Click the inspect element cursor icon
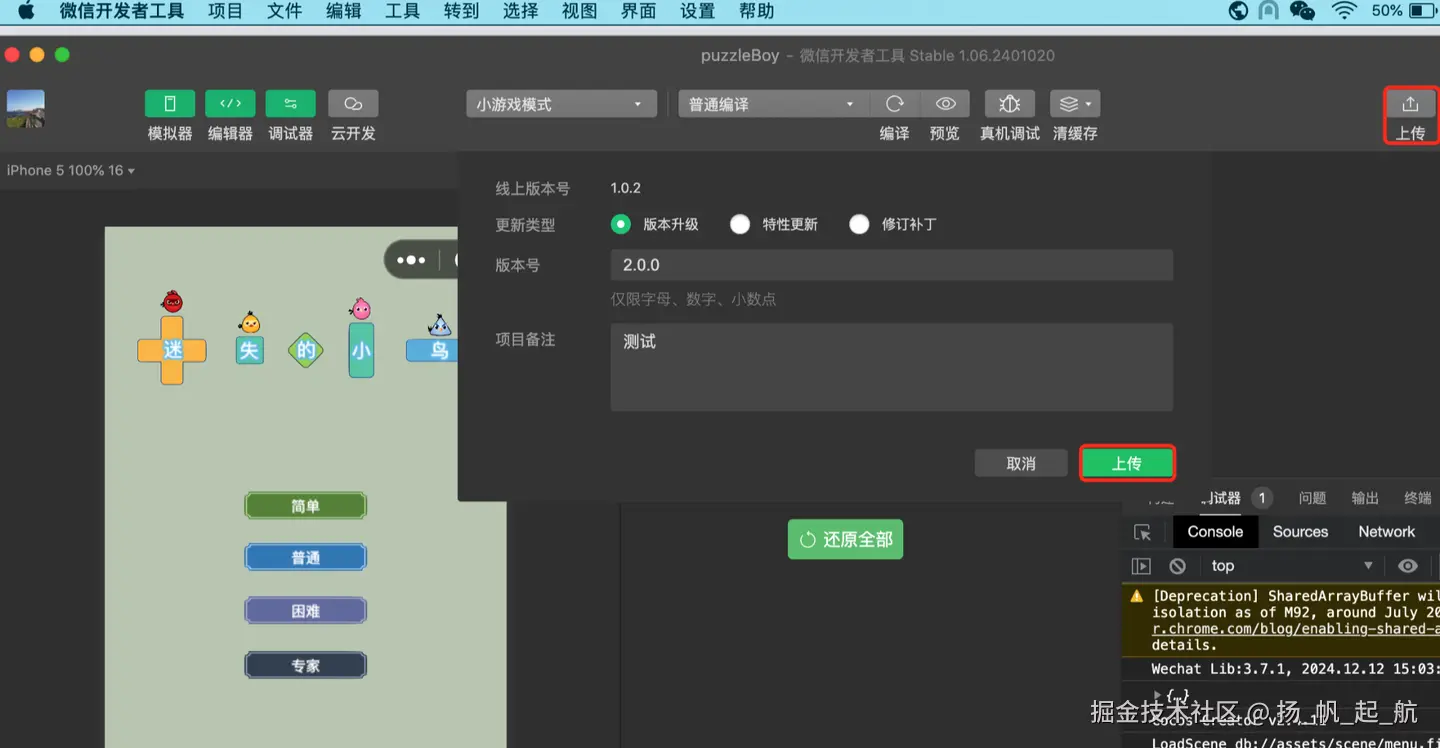This screenshot has width=1440, height=748. pyautogui.click(x=1142, y=532)
